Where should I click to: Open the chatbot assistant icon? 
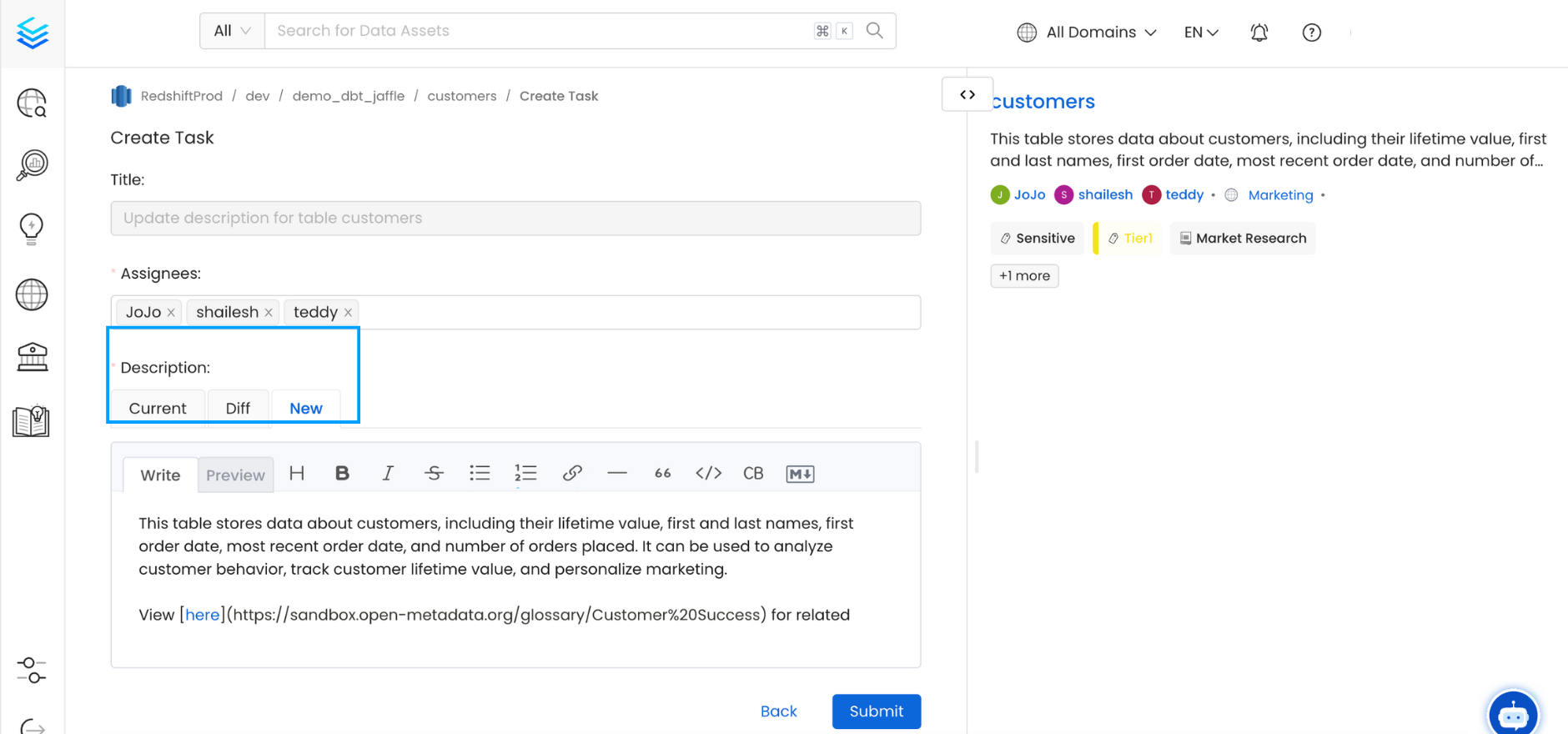tap(1513, 714)
